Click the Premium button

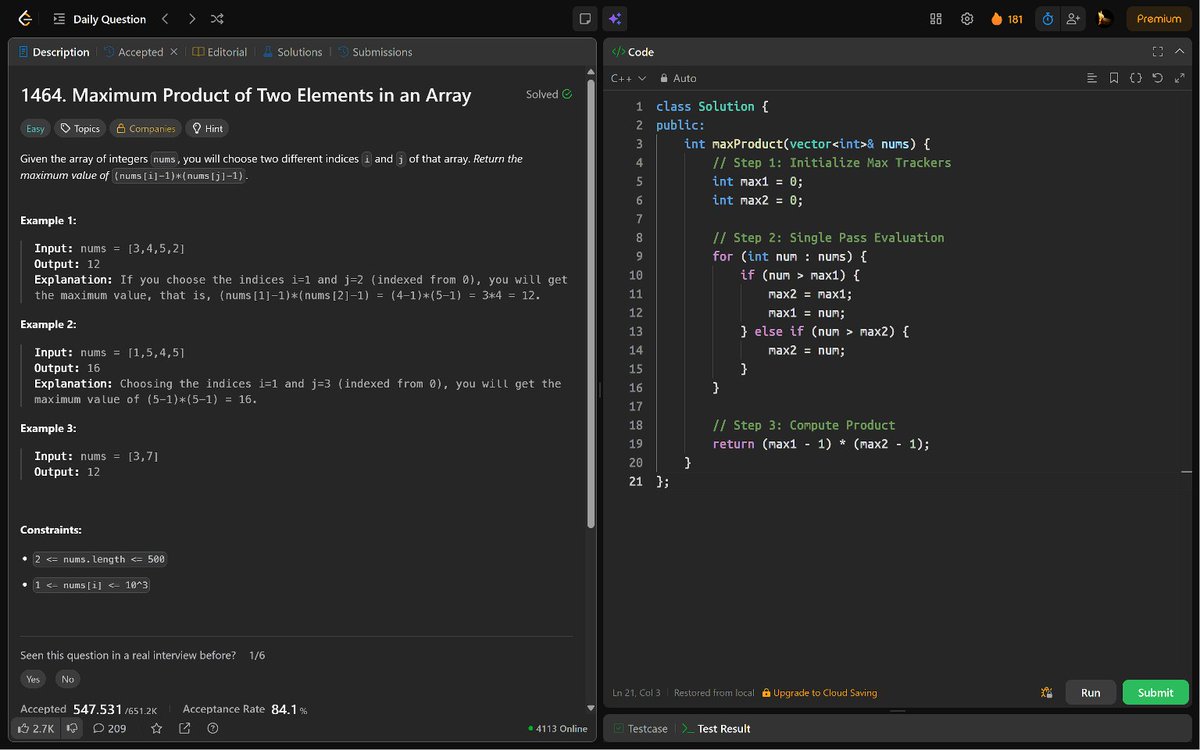(x=1159, y=19)
